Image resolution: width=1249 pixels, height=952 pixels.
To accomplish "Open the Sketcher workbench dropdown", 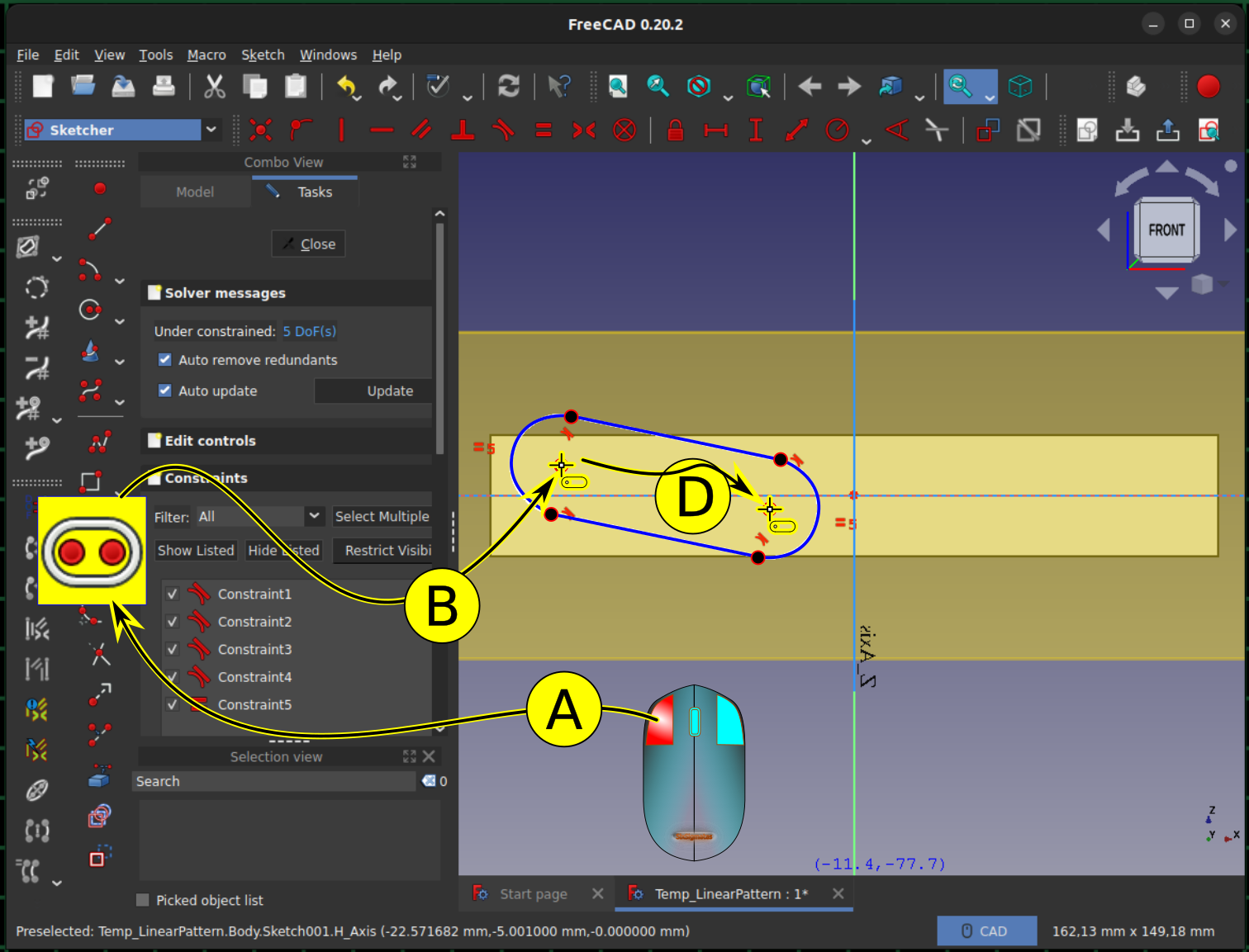I will click(x=211, y=130).
